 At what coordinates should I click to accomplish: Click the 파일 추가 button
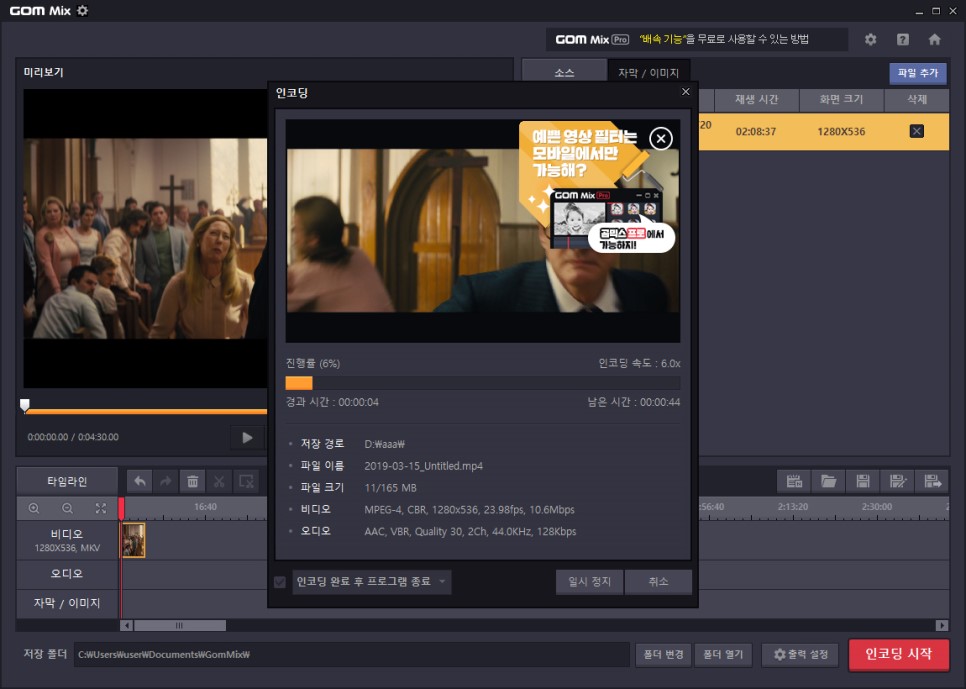pyautogui.click(x=917, y=73)
